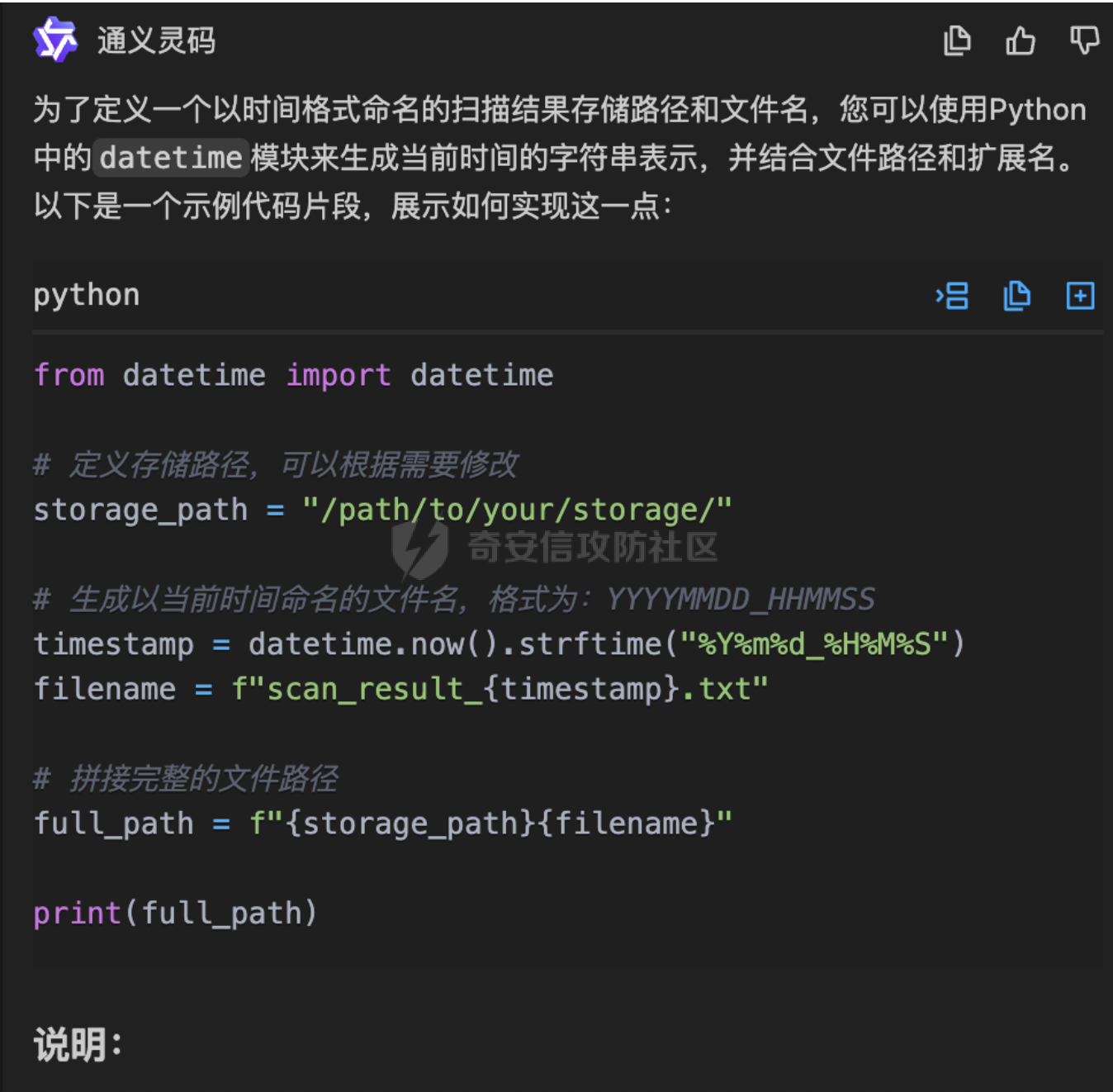Click the 通义灵码 assistant name
This screenshot has height=1092, width=1113.
[x=156, y=40]
